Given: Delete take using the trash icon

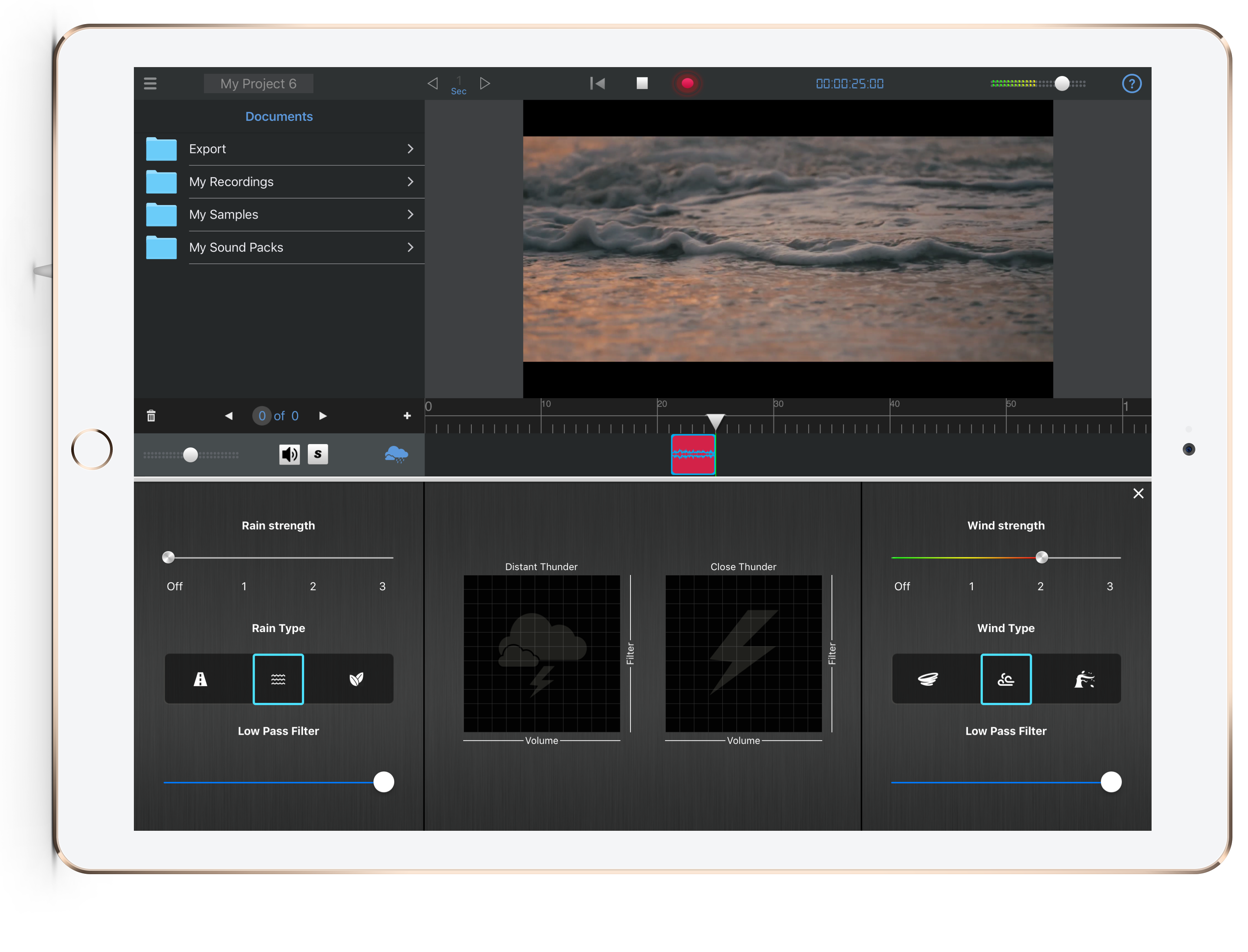Looking at the screenshot, I should click(x=151, y=415).
